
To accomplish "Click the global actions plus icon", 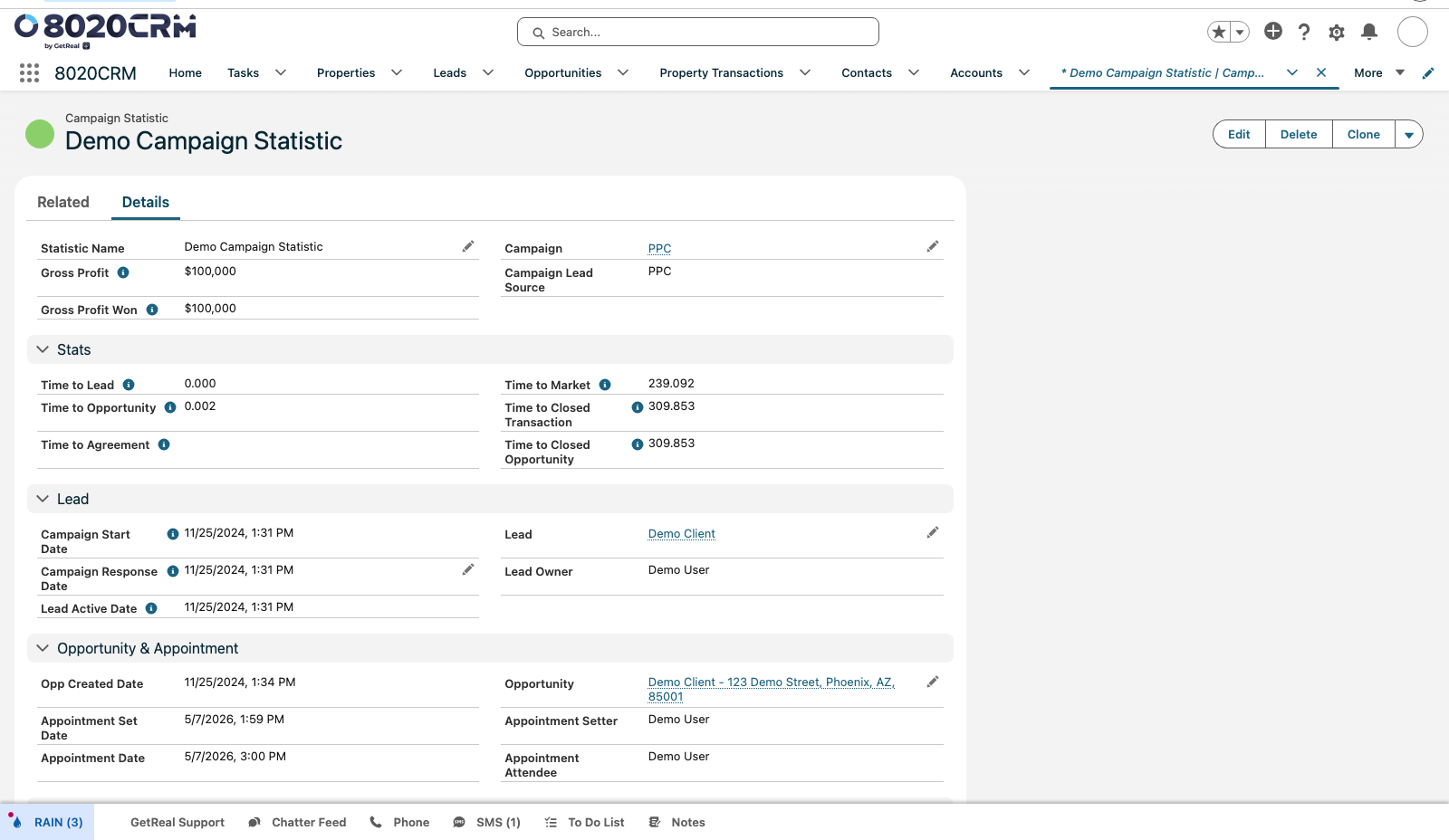I will [1273, 32].
